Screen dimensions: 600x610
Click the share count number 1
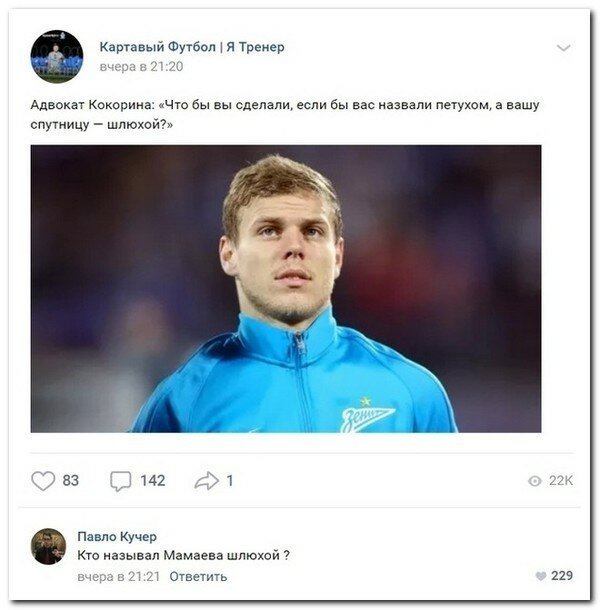230,481
